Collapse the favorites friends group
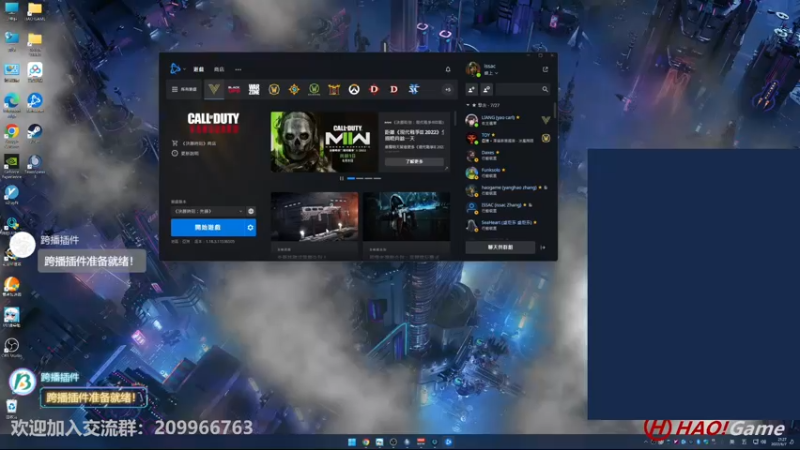The width and height of the screenshot is (800, 450). [468, 105]
